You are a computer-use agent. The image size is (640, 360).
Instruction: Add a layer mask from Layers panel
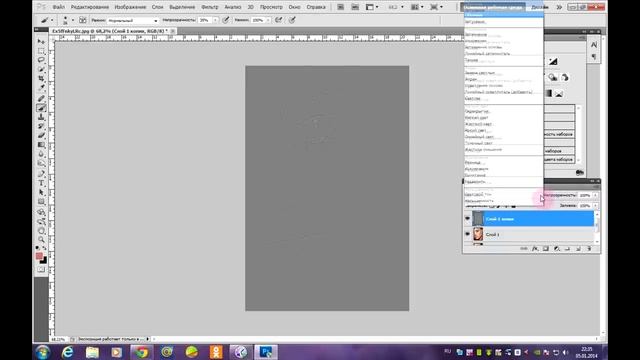(546, 249)
